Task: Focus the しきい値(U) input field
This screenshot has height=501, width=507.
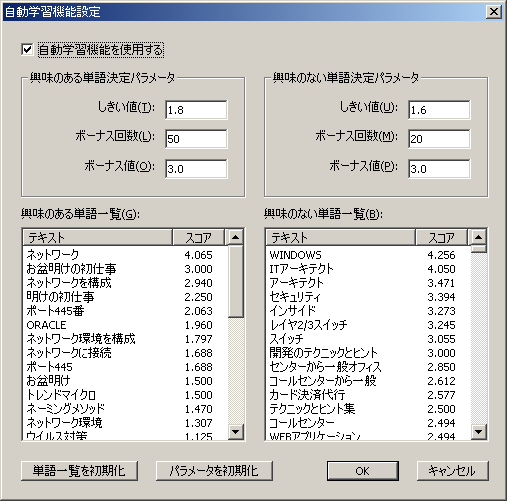Action: [x=439, y=110]
